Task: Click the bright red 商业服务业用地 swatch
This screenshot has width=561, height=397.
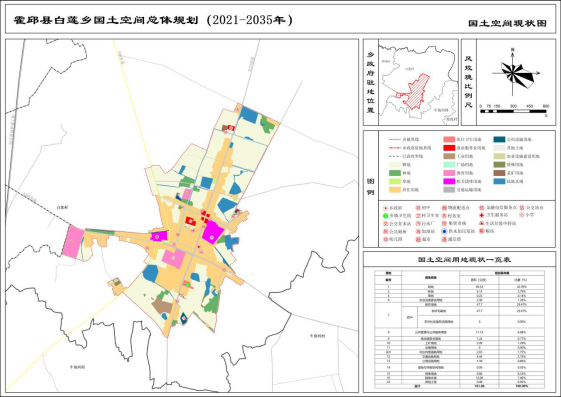Action: (x=449, y=148)
